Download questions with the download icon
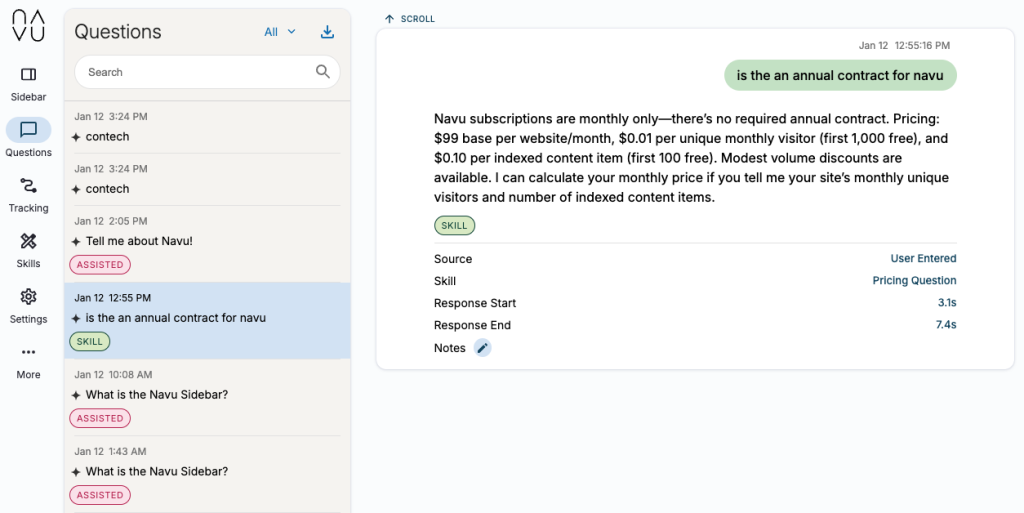This screenshot has width=1024, height=513. click(x=327, y=32)
